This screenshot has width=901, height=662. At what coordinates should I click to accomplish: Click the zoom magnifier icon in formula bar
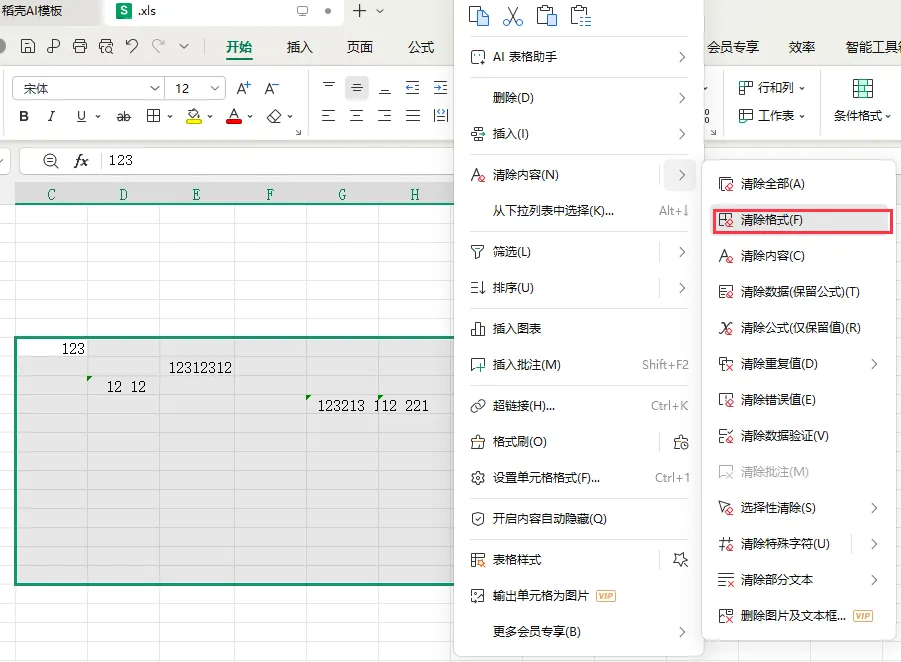(x=51, y=161)
